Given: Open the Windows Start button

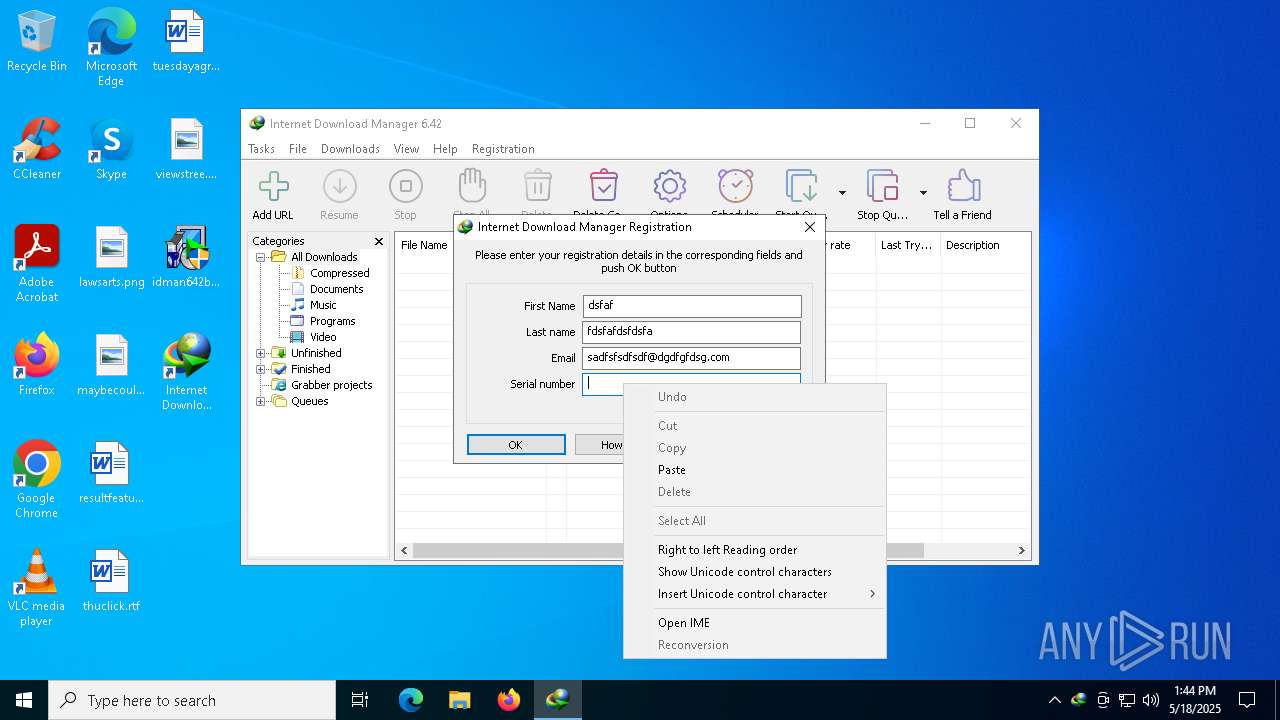Looking at the screenshot, I should pyautogui.click(x=24, y=700).
